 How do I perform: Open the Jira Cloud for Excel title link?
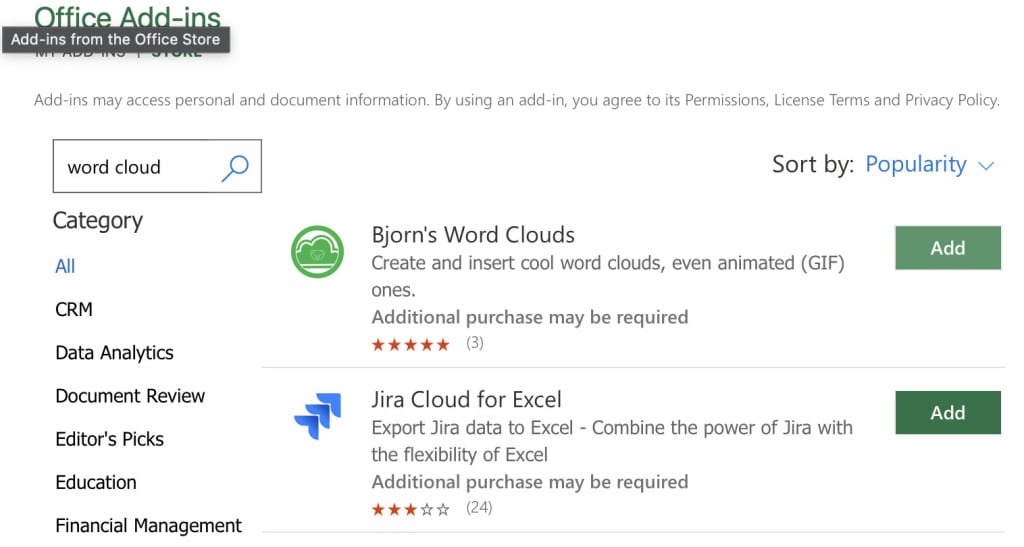466,400
